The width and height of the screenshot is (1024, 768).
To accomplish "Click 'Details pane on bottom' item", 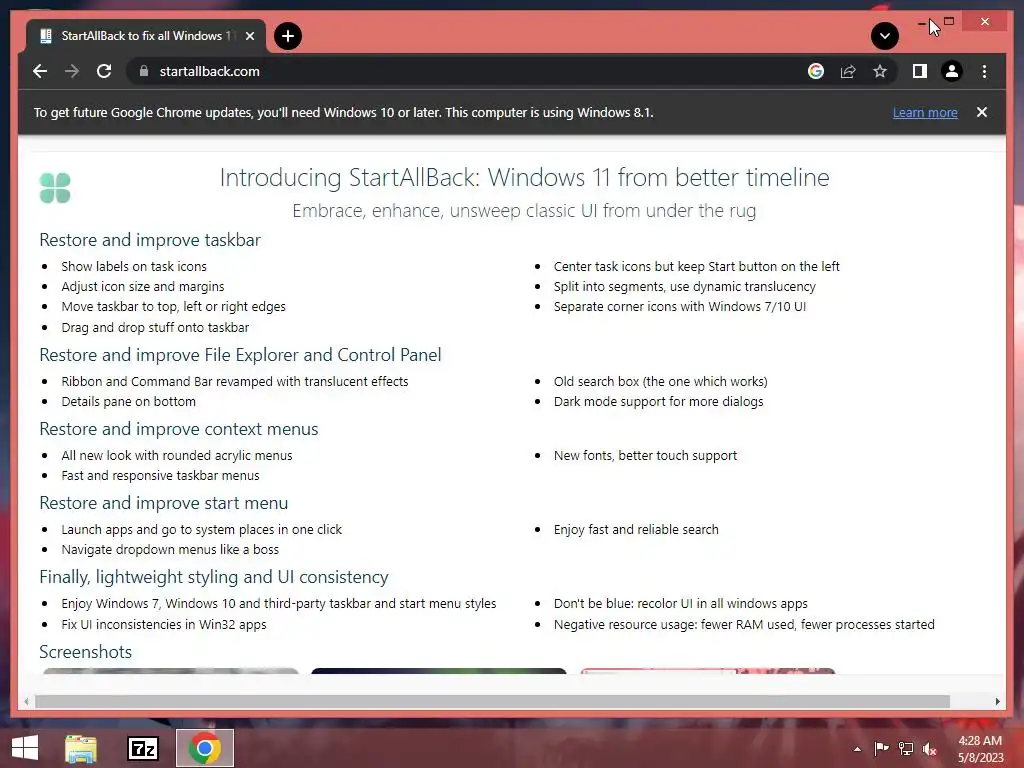I will pyautogui.click(x=129, y=402).
